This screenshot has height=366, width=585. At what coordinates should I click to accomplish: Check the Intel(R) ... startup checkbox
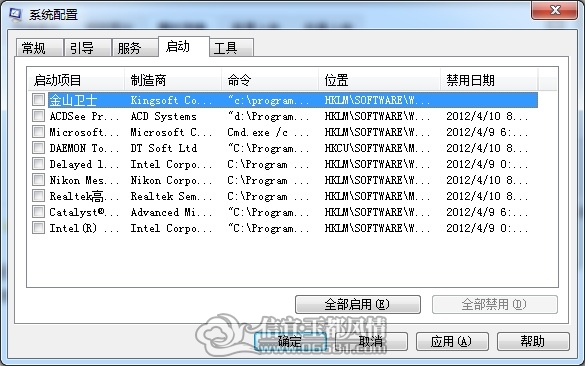click(x=38, y=228)
